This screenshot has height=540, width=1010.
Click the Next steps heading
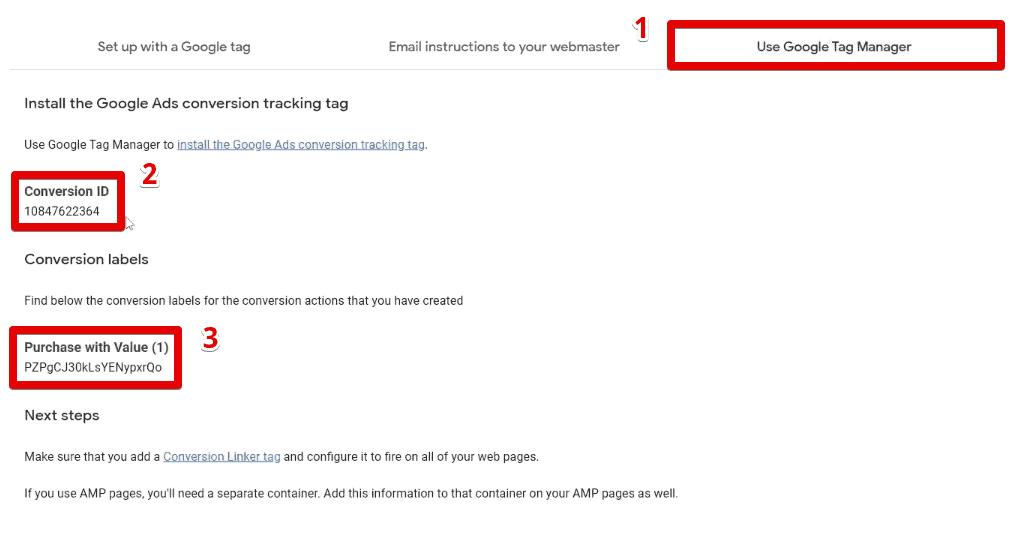[62, 415]
